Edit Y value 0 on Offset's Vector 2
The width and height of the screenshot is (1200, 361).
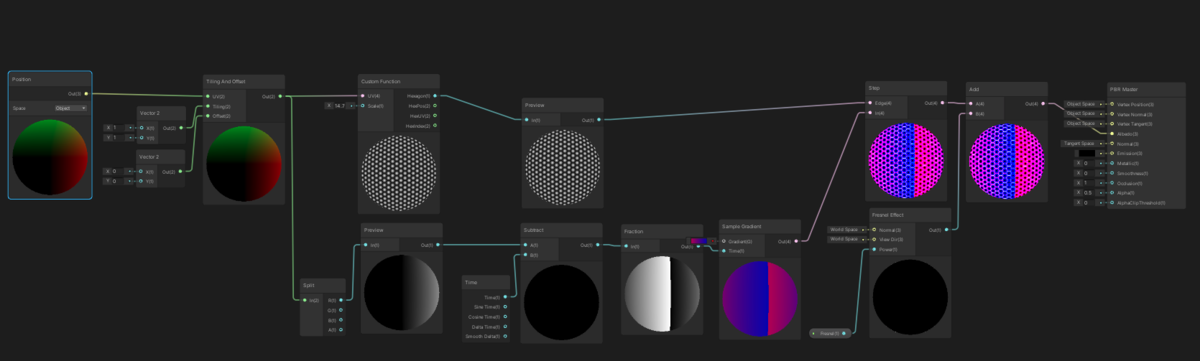pyautogui.click(x=119, y=181)
